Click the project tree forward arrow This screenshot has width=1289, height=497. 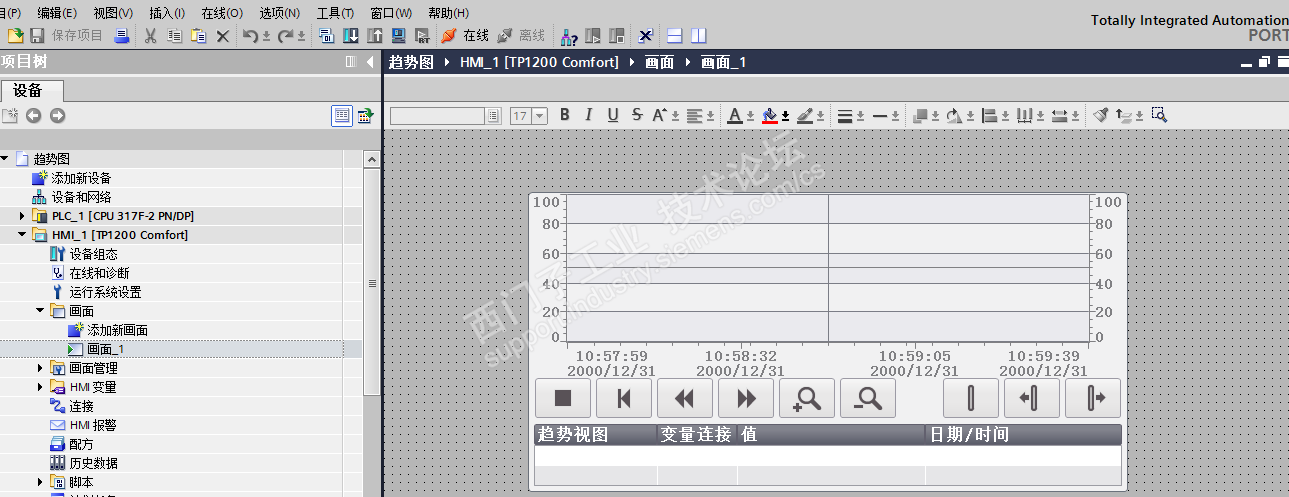57,116
